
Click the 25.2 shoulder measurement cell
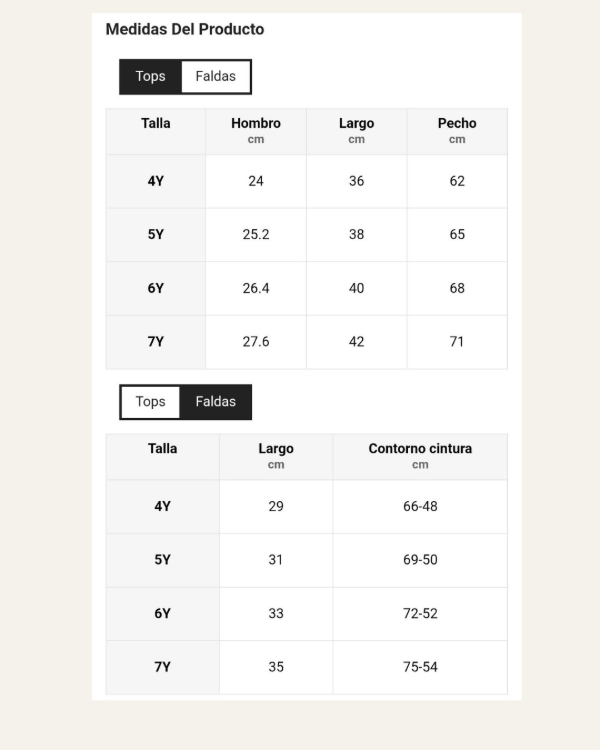256,235
